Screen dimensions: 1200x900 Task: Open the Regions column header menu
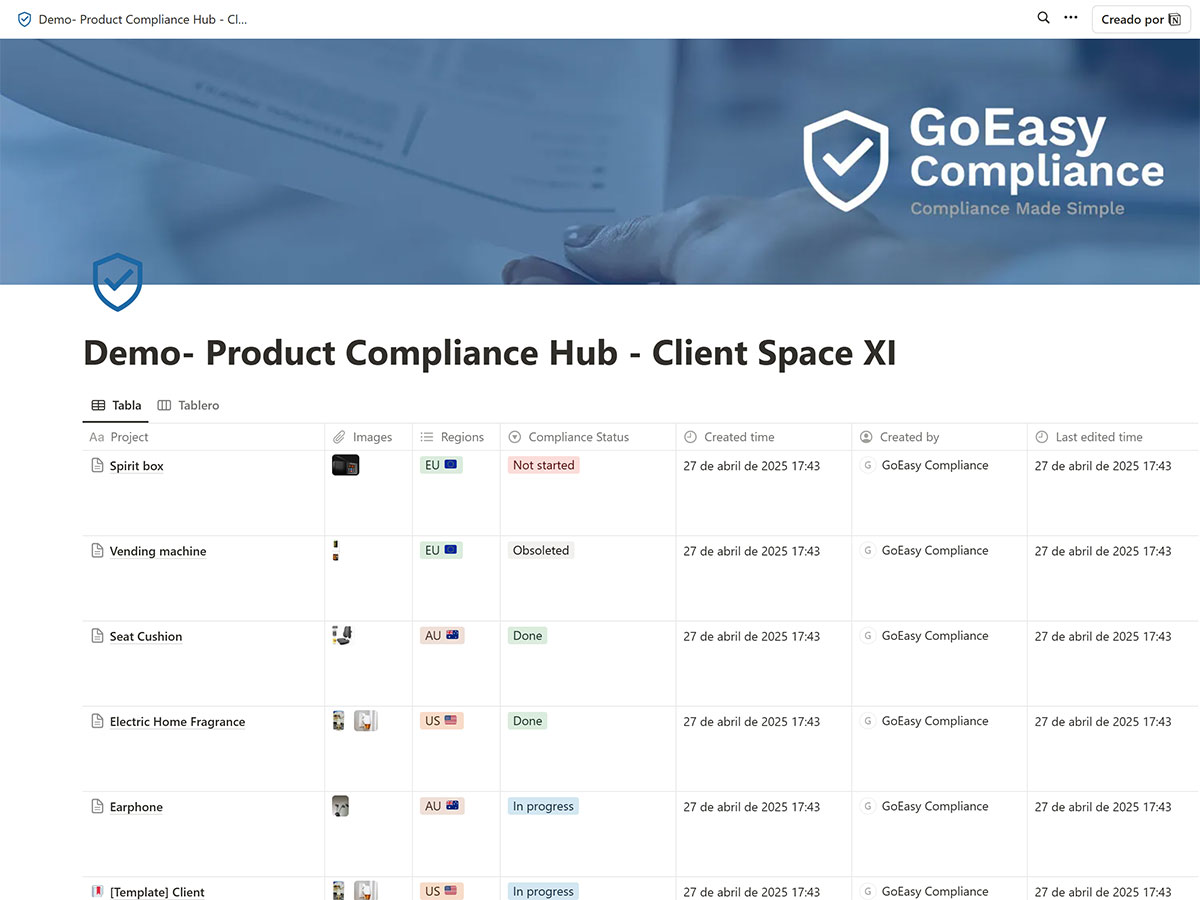[461, 437]
